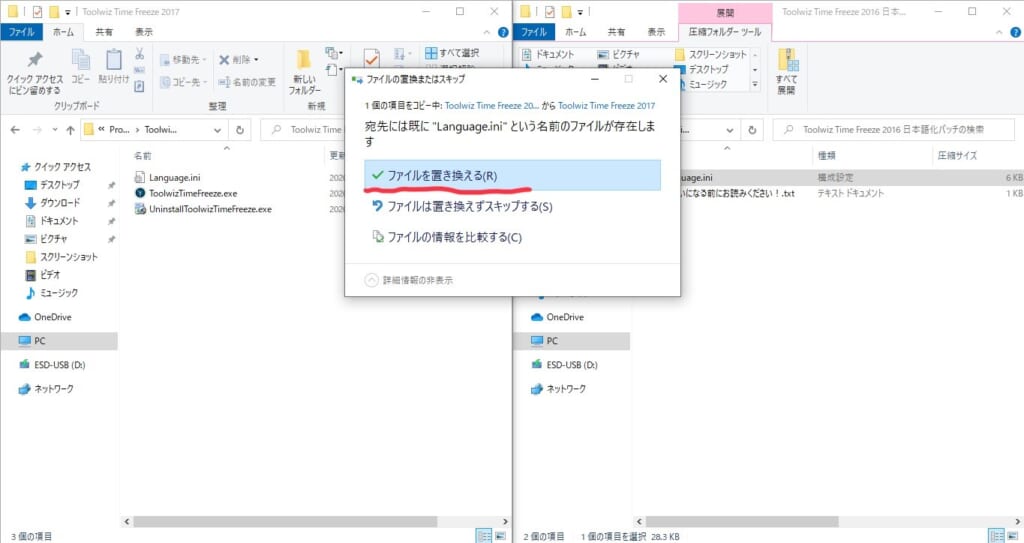Go up one folder level in left window
1024x543 pixels.
70,130
